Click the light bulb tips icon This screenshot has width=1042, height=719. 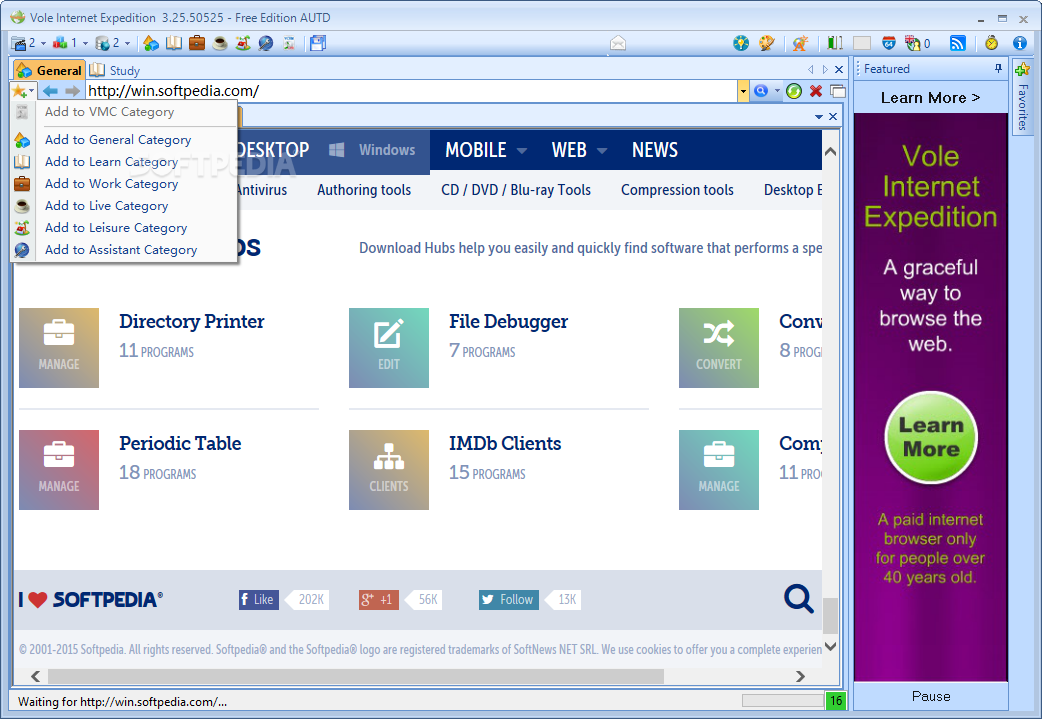[x=741, y=43]
